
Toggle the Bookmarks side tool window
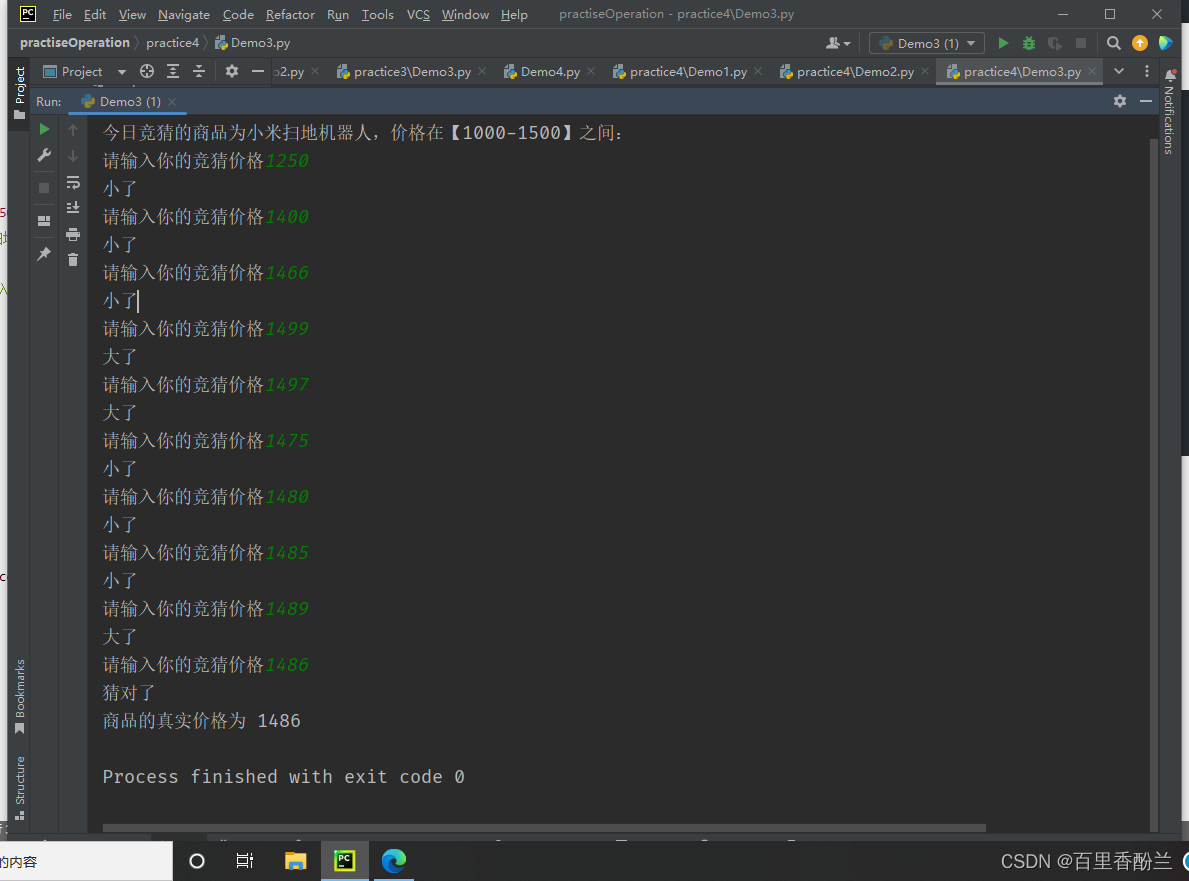click(x=20, y=696)
